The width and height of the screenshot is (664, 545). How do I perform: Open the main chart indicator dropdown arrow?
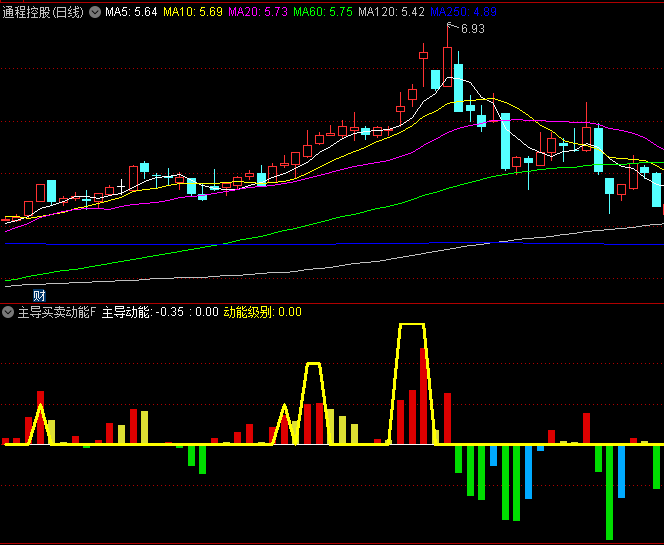point(95,12)
